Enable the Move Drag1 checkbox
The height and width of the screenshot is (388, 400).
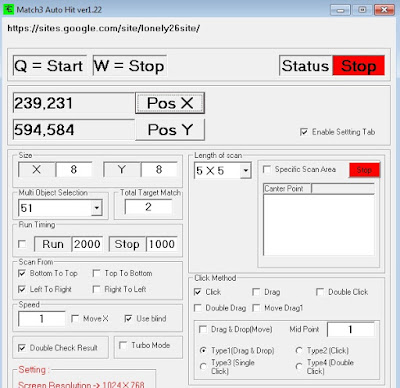coord(256,308)
